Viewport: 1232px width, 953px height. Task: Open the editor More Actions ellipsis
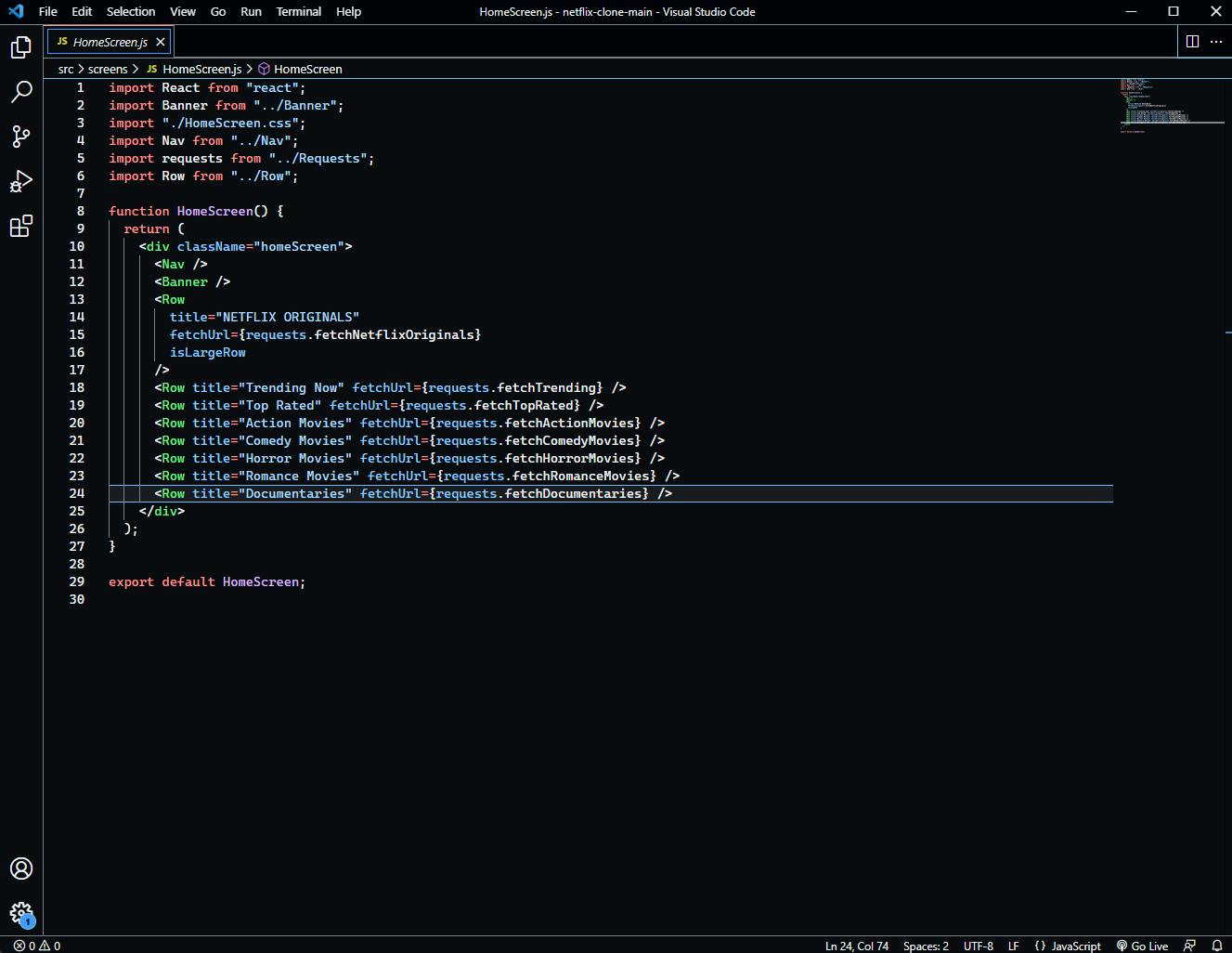coord(1216,41)
